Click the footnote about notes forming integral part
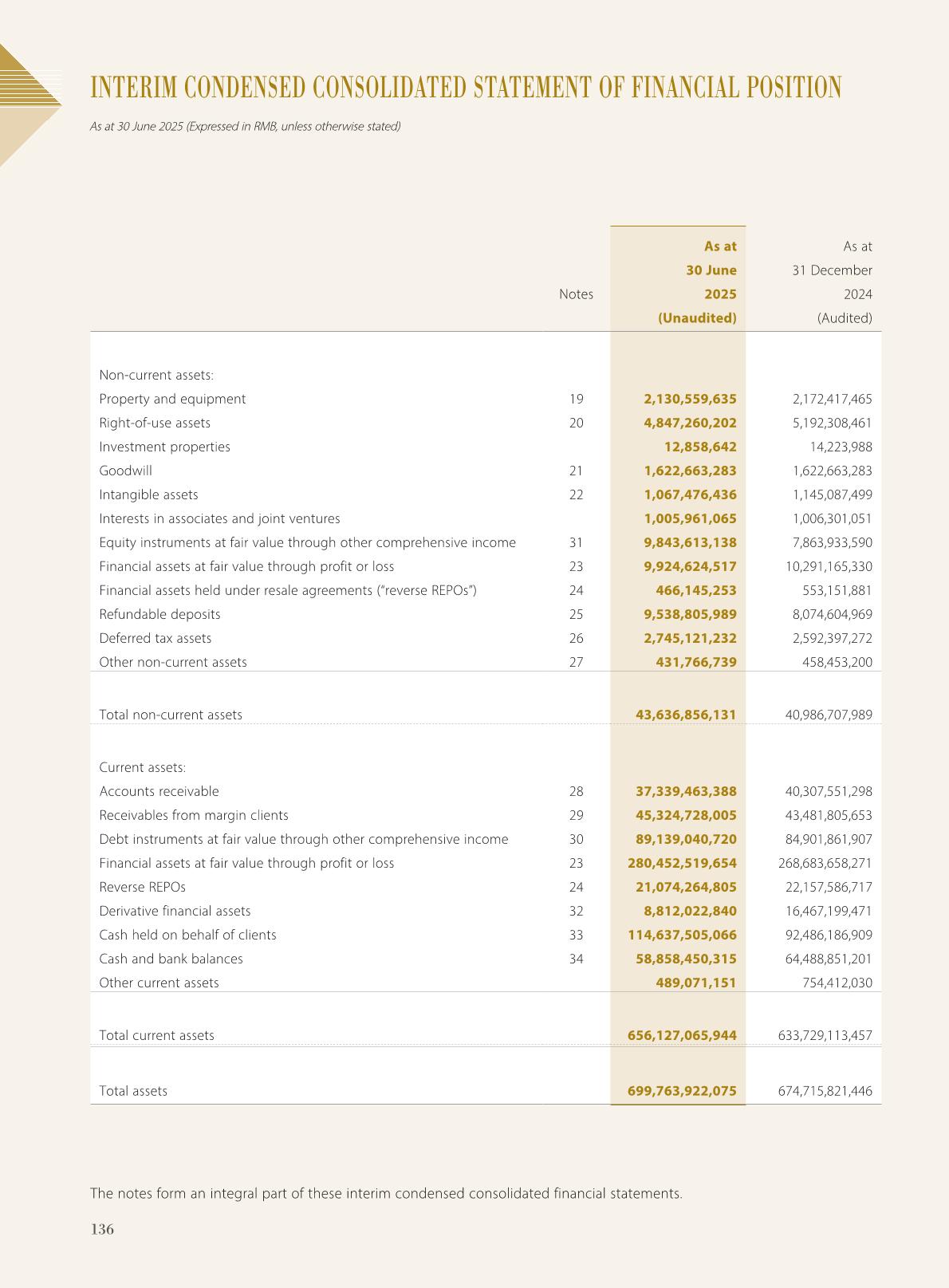The width and height of the screenshot is (949, 1288). (x=386, y=1193)
